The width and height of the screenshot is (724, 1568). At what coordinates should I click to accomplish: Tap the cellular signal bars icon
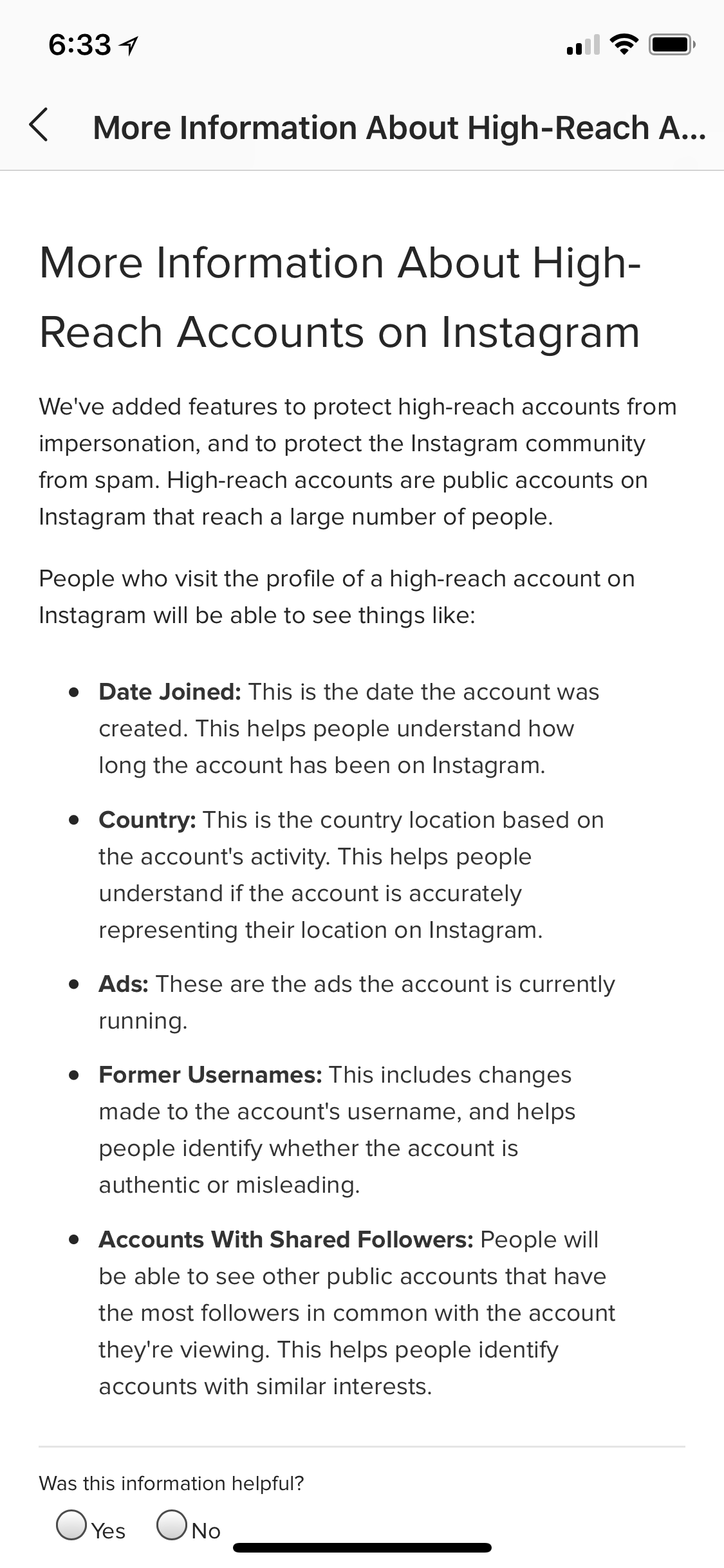point(582,45)
